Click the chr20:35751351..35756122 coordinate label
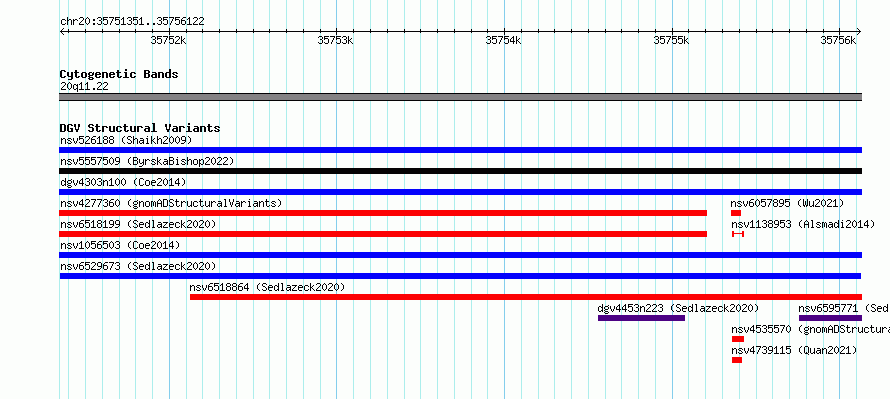Viewport: 890px width, 399px height. [x=132, y=22]
